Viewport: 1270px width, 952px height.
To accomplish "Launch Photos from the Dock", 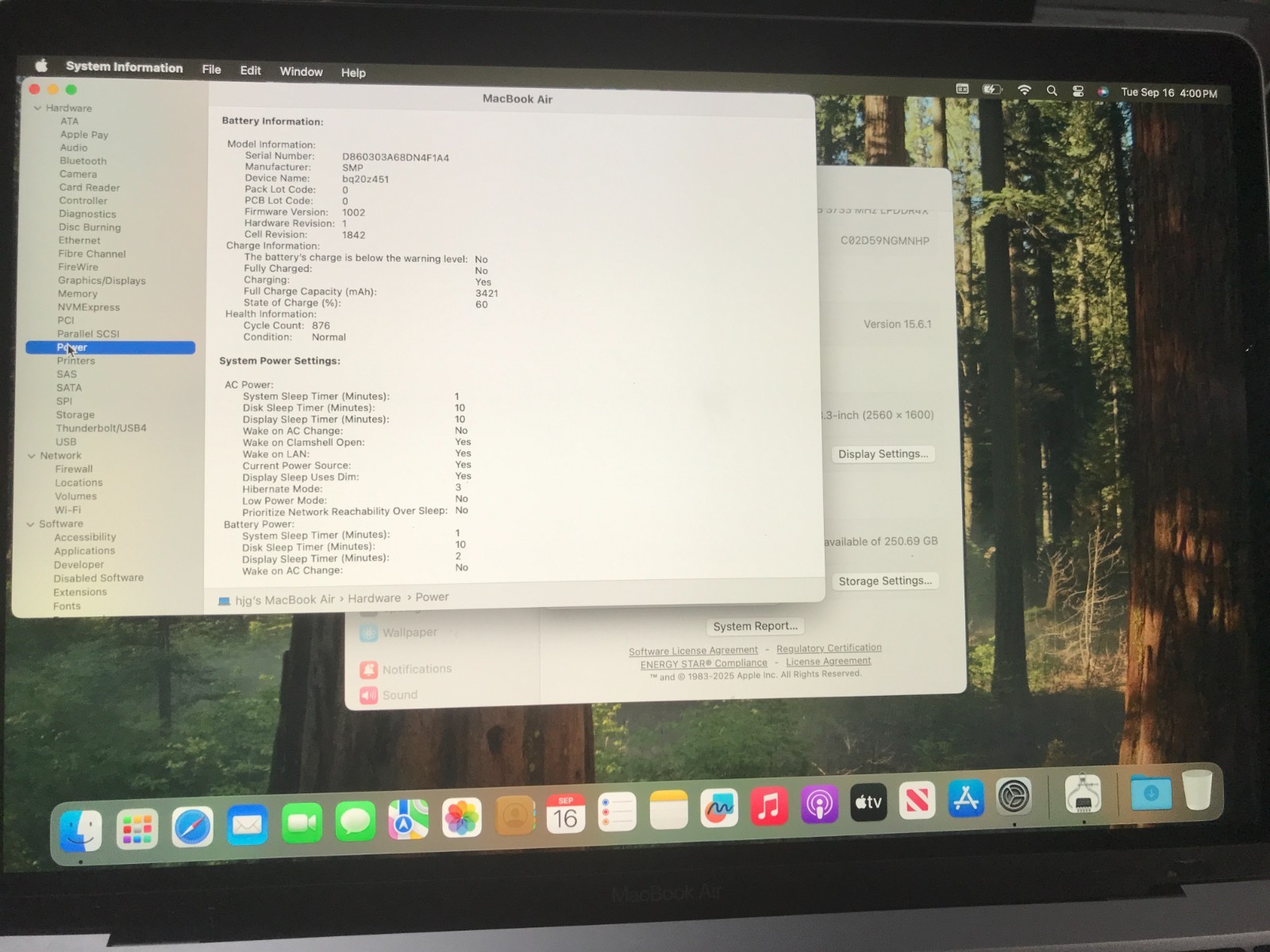I will pyautogui.click(x=461, y=818).
